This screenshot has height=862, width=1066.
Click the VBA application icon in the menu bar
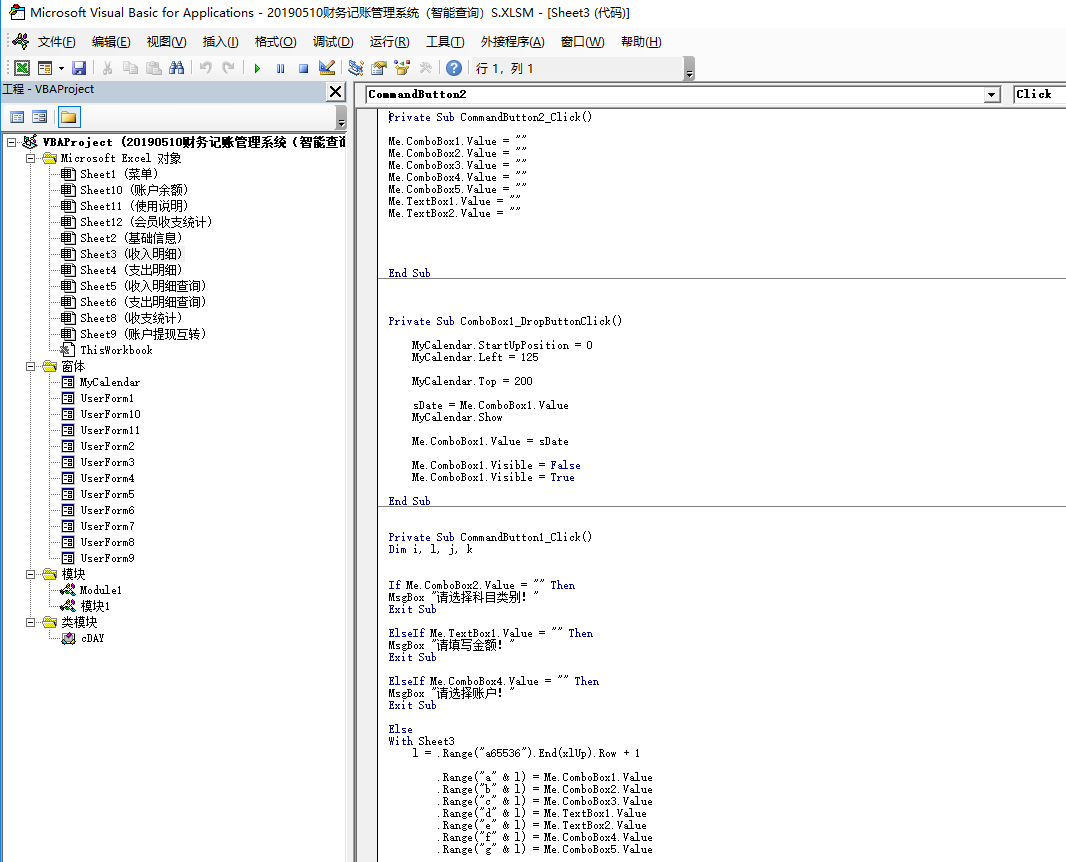tap(21, 41)
